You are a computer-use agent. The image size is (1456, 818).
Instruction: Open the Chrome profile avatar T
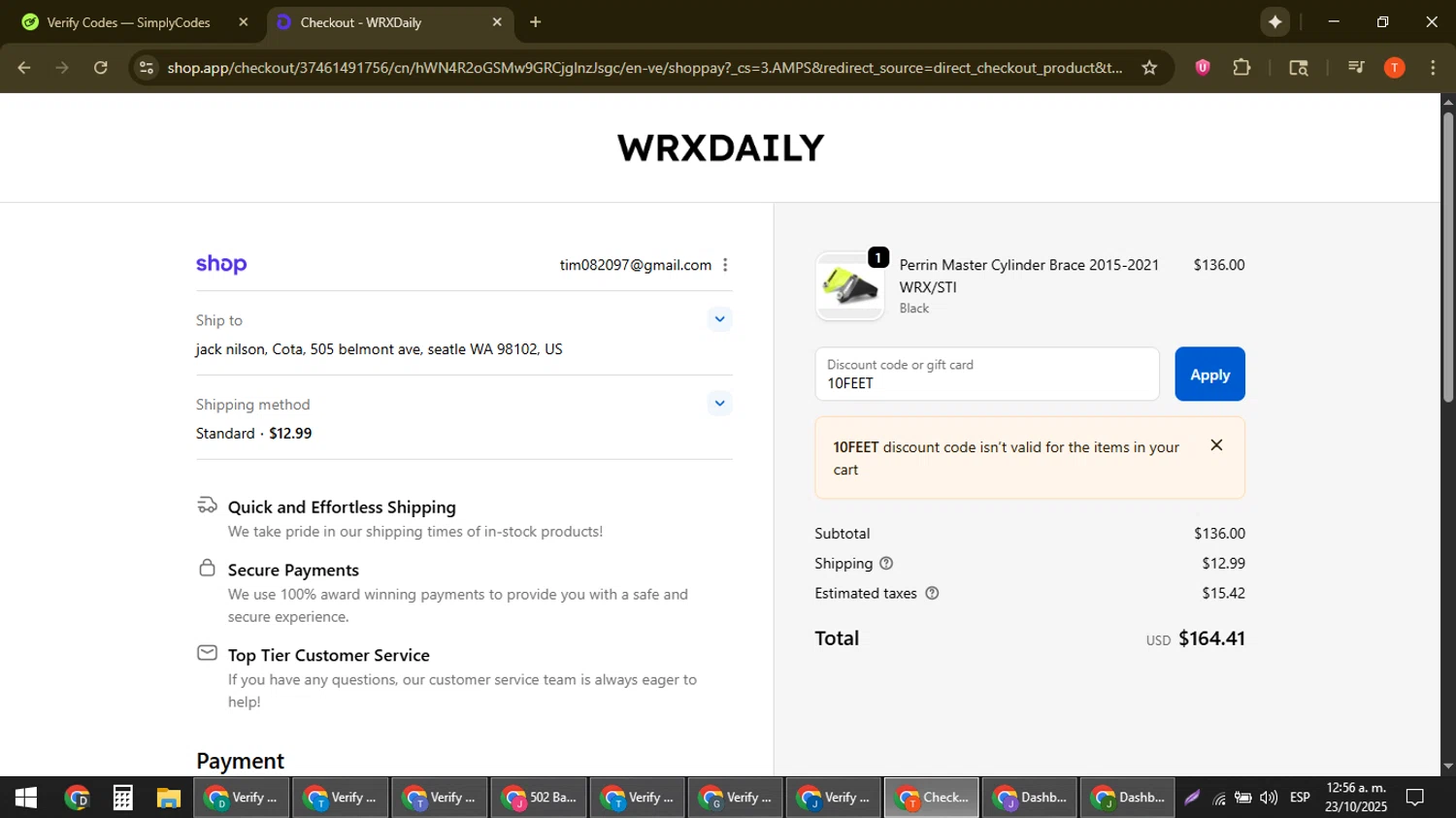point(1395,68)
